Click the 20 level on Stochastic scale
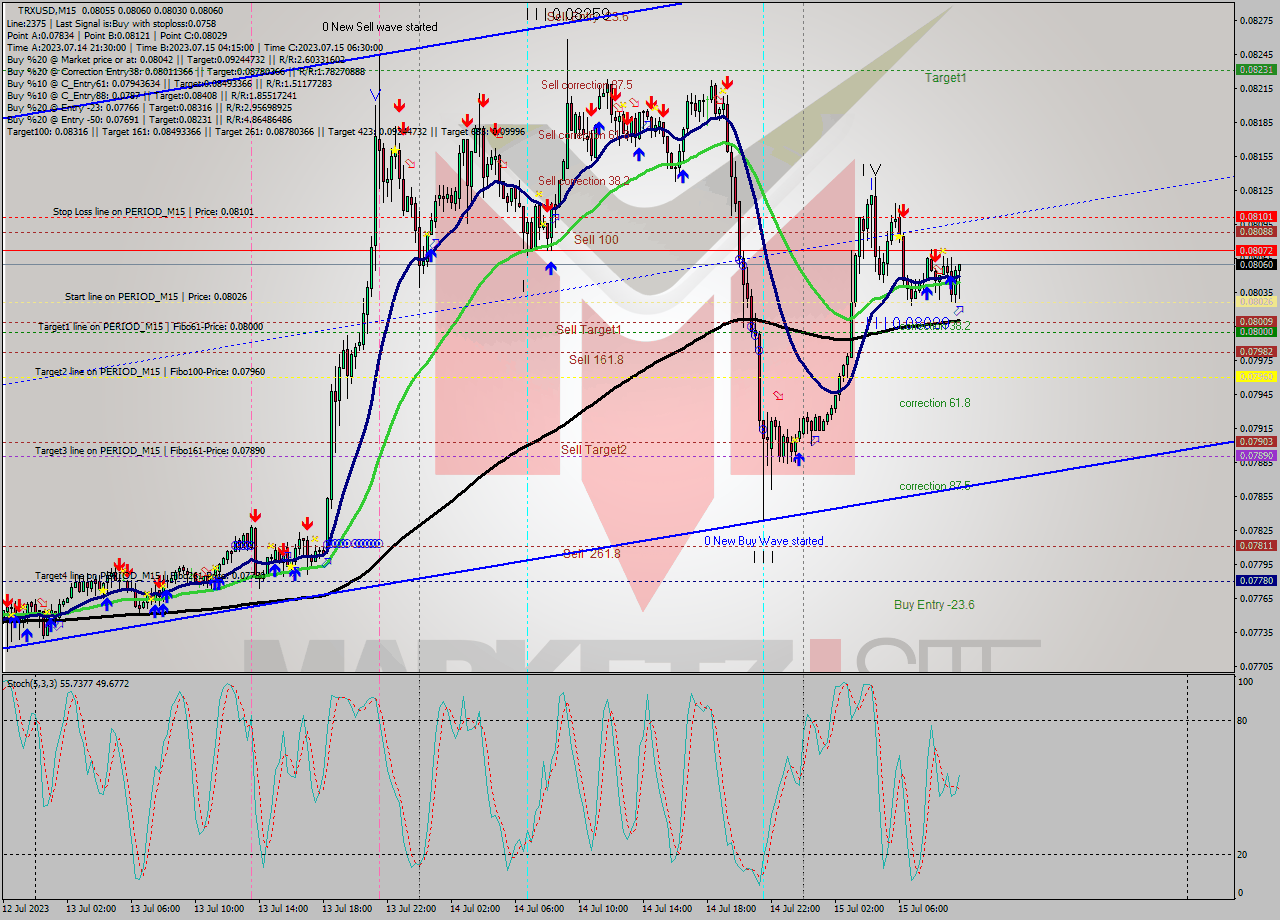Screen dimensions: 1280x920 [x=1244, y=854]
